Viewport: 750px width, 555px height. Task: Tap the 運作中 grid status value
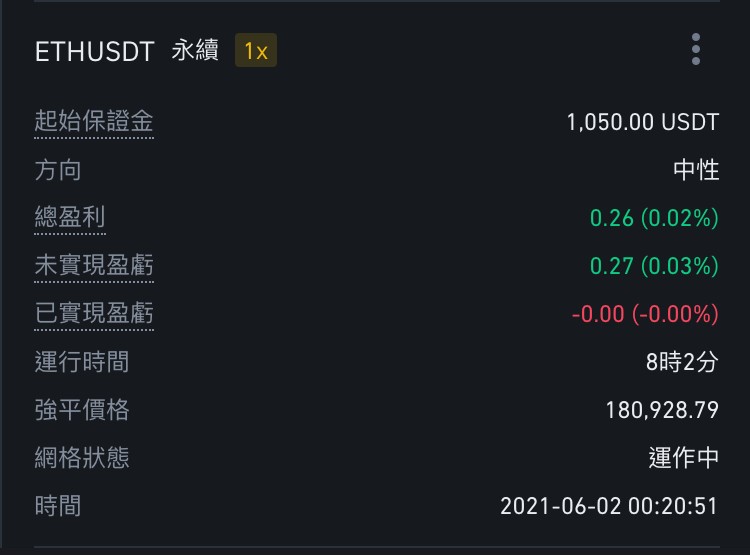point(684,458)
